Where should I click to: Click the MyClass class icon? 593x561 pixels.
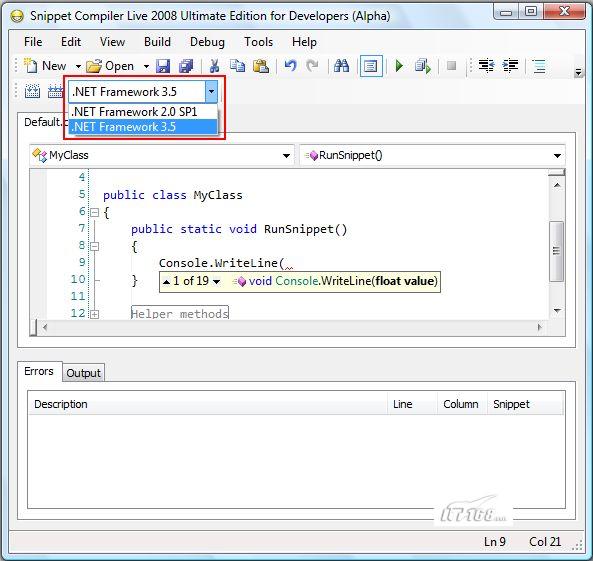[39, 155]
